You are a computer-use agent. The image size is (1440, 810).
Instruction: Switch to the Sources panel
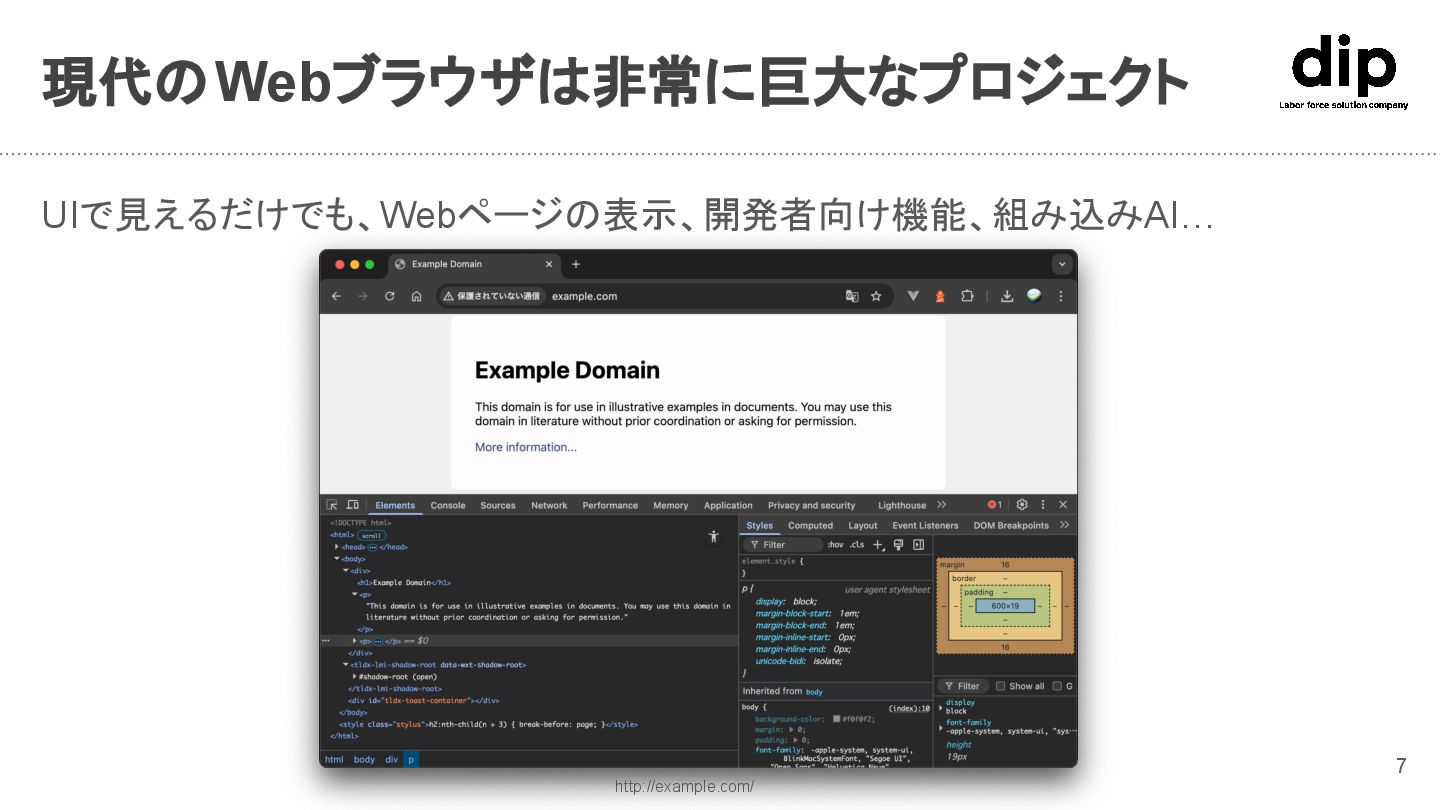[x=498, y=506]
